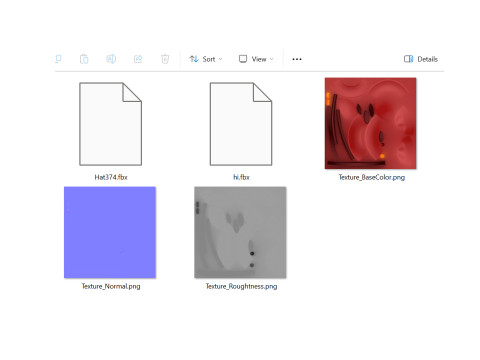
Task: Select the Texture_BaseColor.png thumbnail
Action: click(x=370, y=123)
